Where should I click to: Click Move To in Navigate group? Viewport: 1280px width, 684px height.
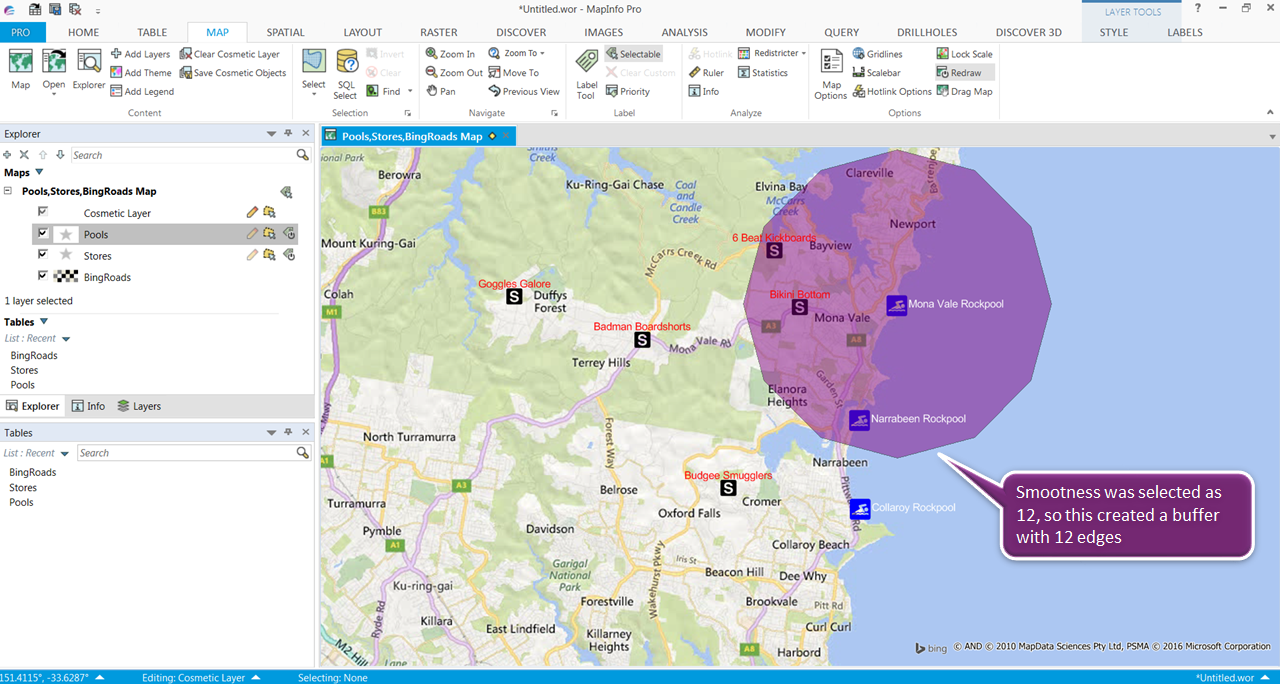[513, 73]
